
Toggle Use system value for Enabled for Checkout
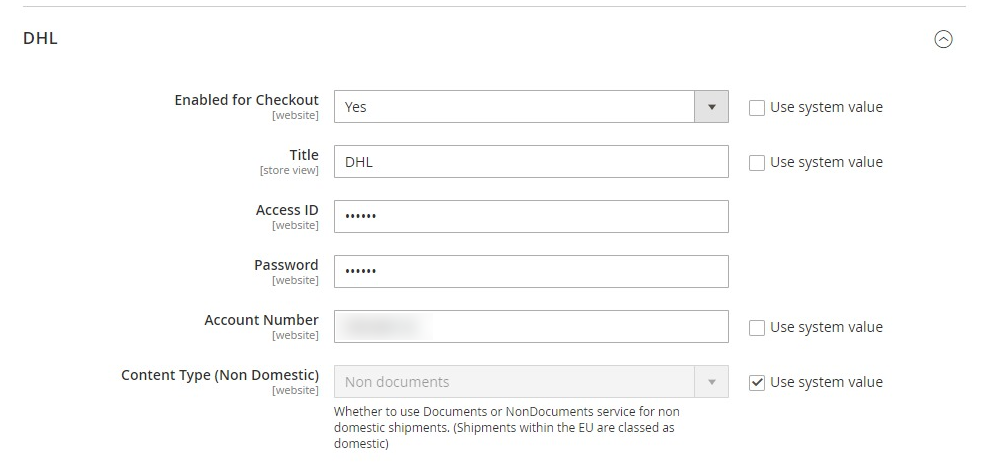click(757, 107)
